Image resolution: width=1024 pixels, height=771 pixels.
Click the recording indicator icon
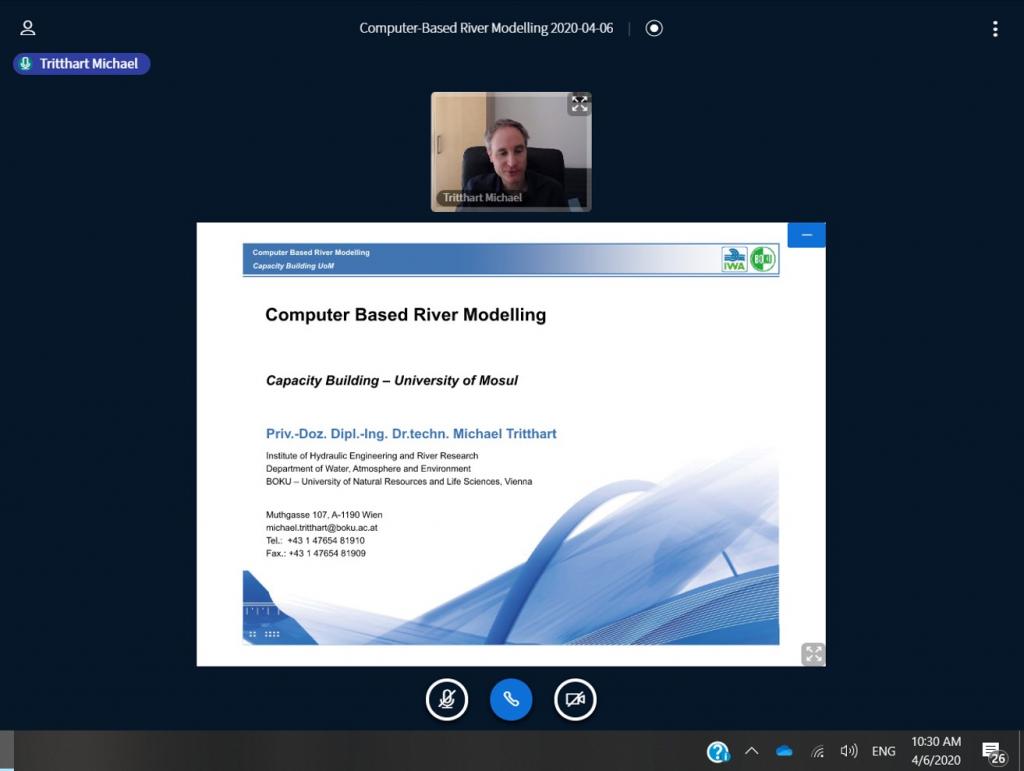[x=654, y=28]
